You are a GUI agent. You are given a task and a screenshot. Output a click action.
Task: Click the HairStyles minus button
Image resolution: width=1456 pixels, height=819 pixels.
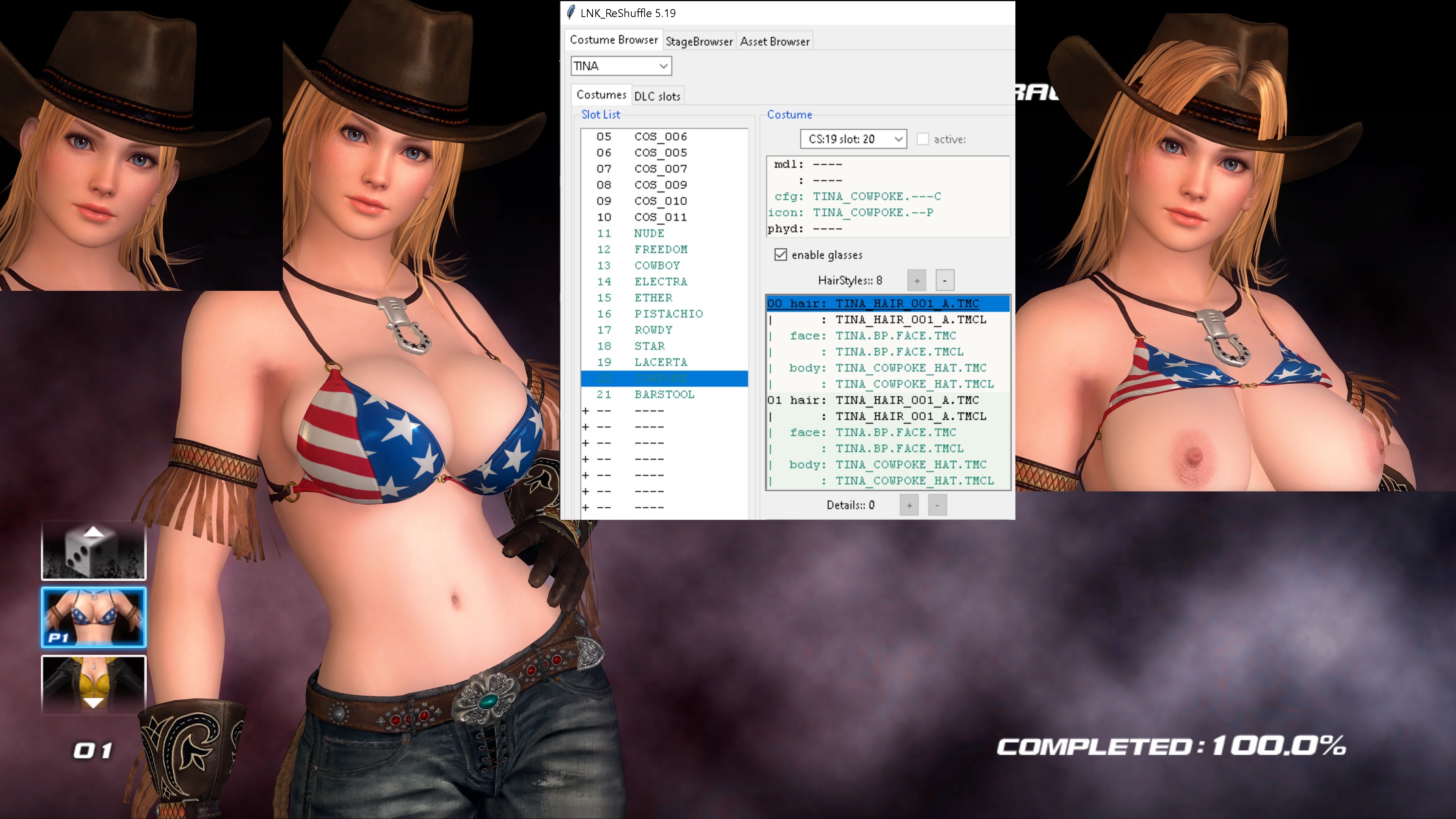[945, 280]
